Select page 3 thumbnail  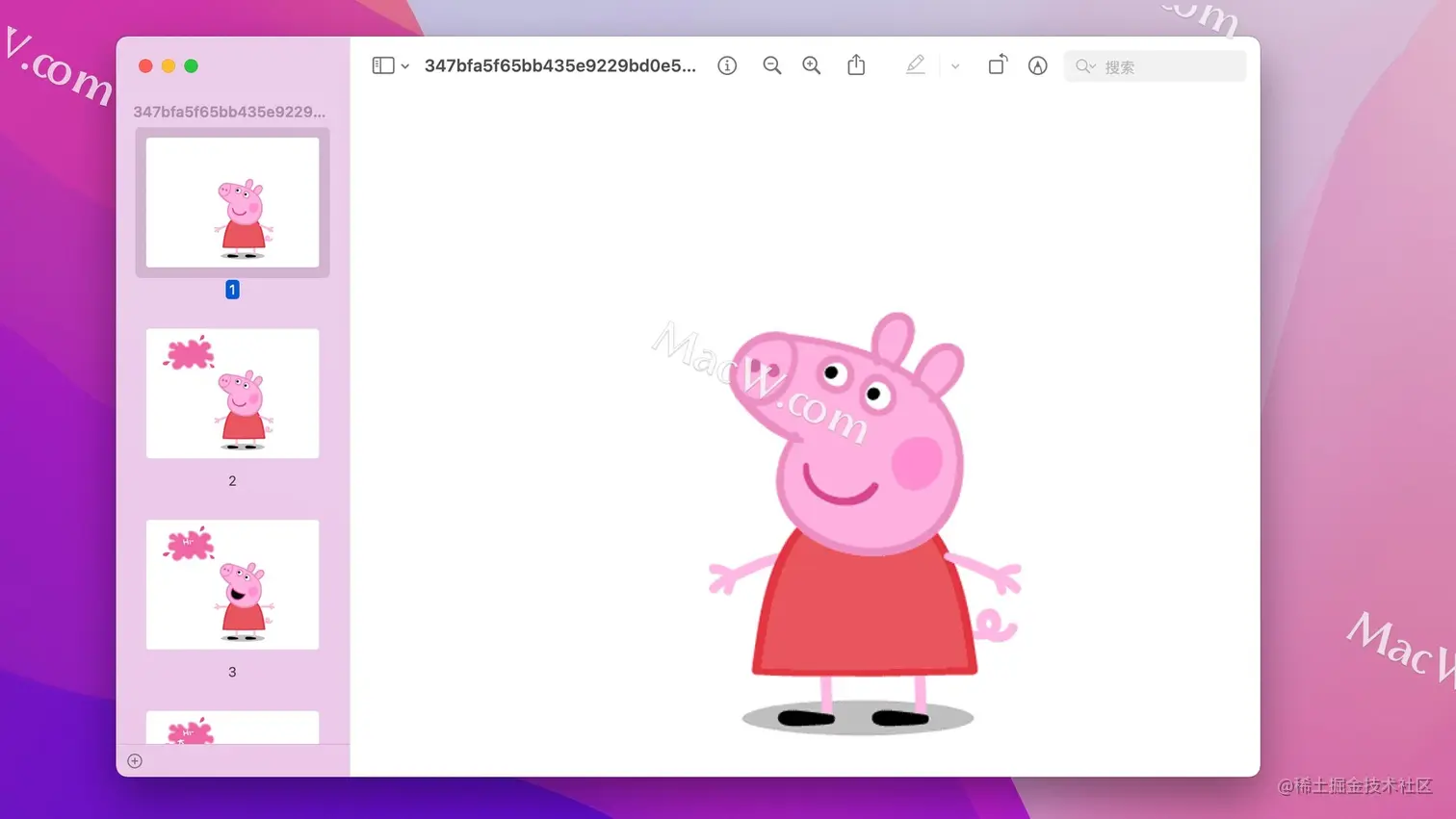[232, 584]
